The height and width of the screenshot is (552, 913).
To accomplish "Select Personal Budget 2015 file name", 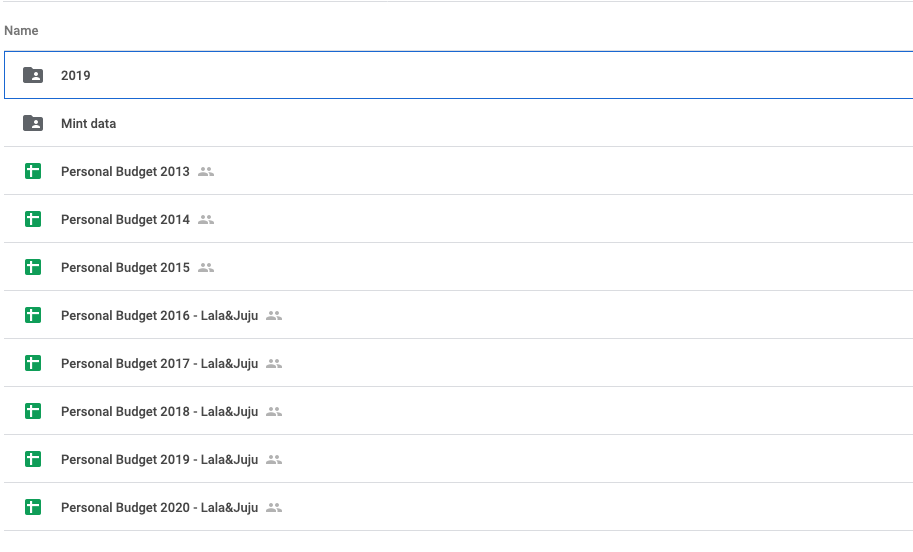I will tap(125, 268).
